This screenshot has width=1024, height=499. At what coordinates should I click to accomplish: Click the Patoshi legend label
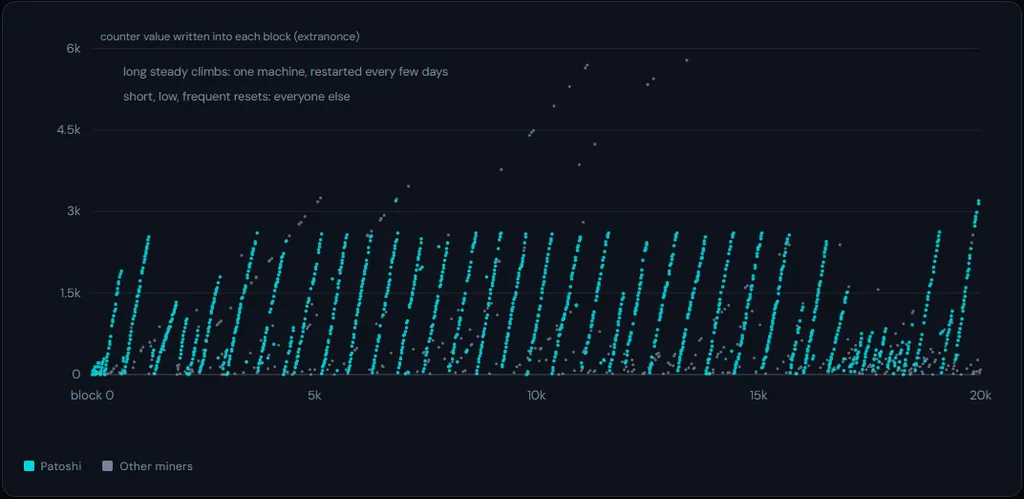tap(61, 466)
